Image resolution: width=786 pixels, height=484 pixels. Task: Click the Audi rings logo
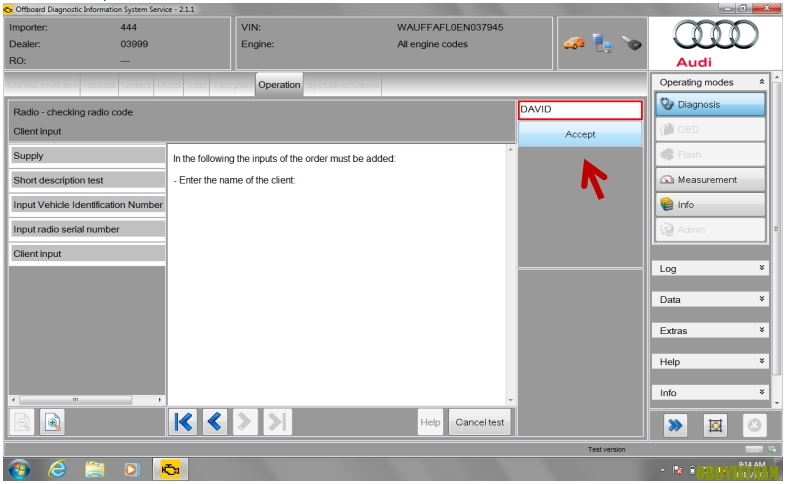coord(715,35)
